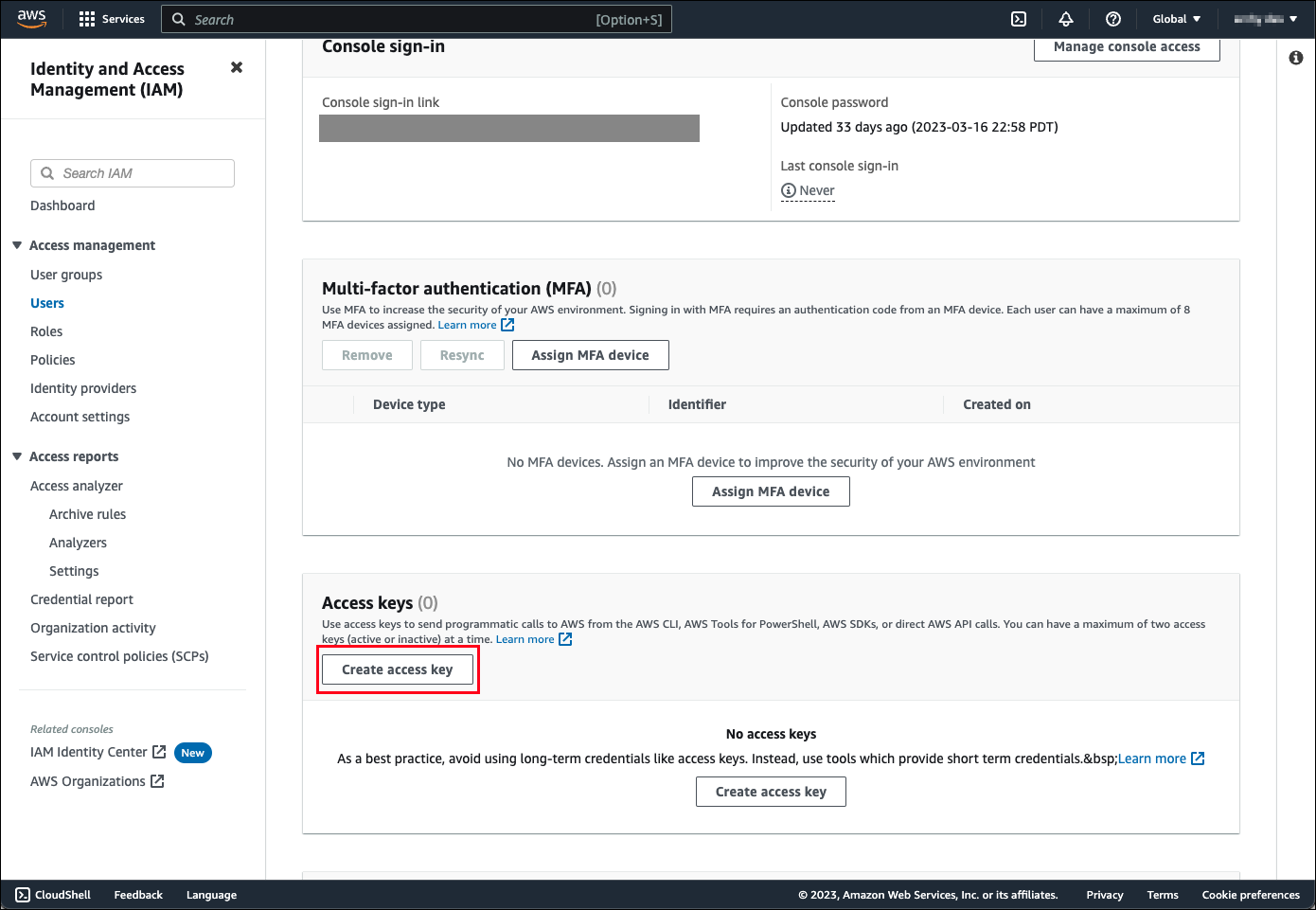Image resolution: width=1316 pixels, height=910 pixels.
Task: Click Manage console access button
Action: click(x=1127, y=47)
